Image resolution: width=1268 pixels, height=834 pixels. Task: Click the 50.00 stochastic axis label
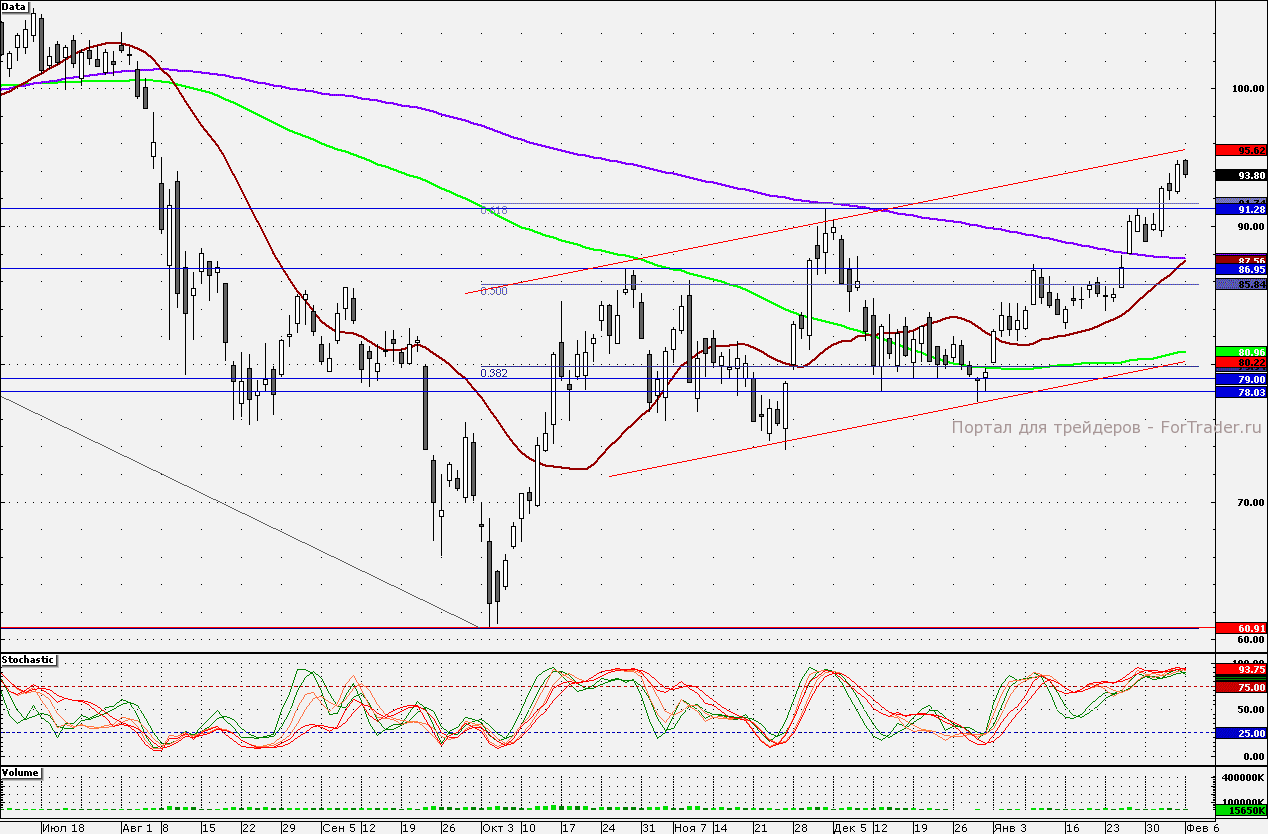coord(1252,710)
